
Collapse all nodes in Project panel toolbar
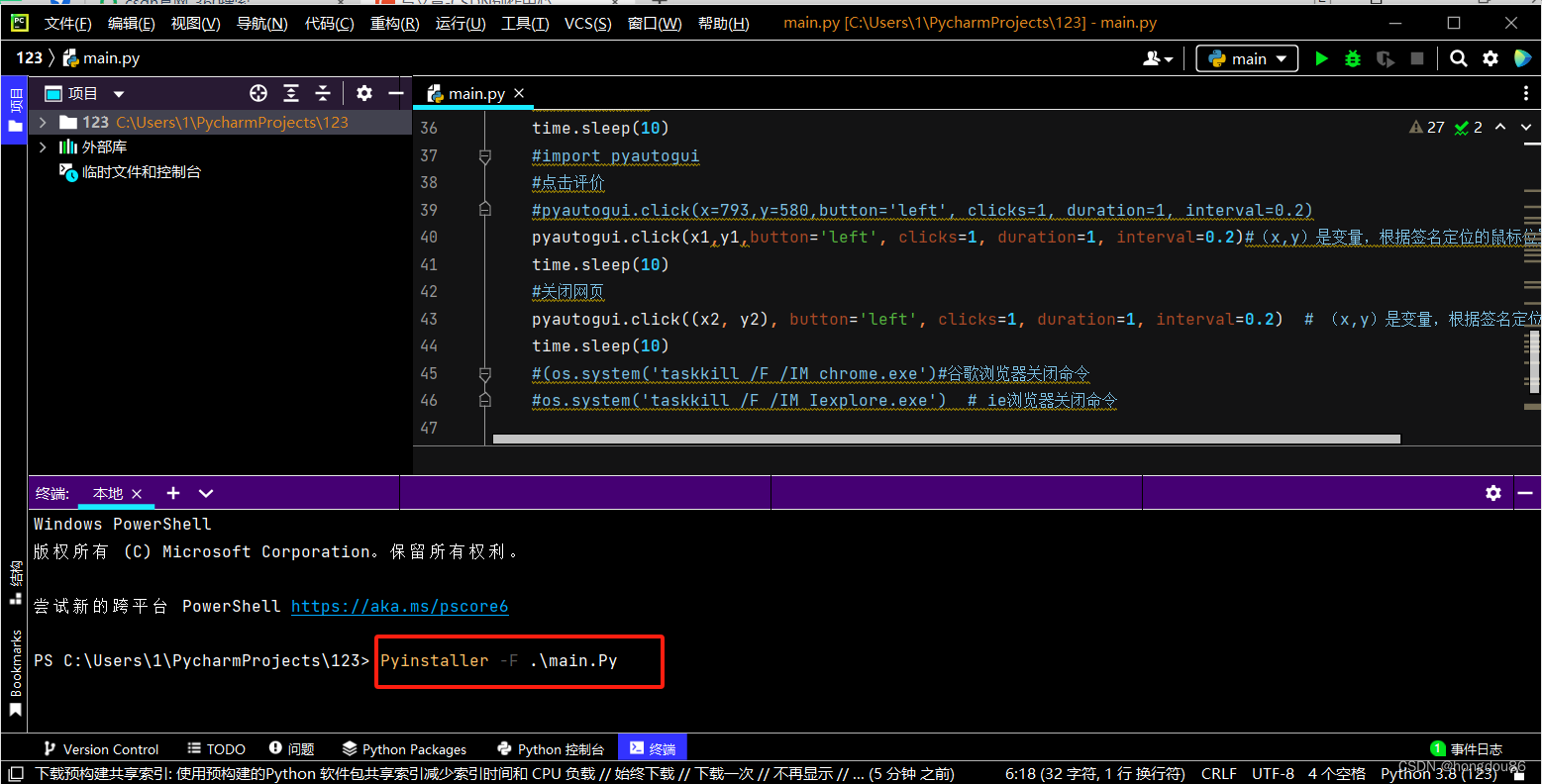323,93
